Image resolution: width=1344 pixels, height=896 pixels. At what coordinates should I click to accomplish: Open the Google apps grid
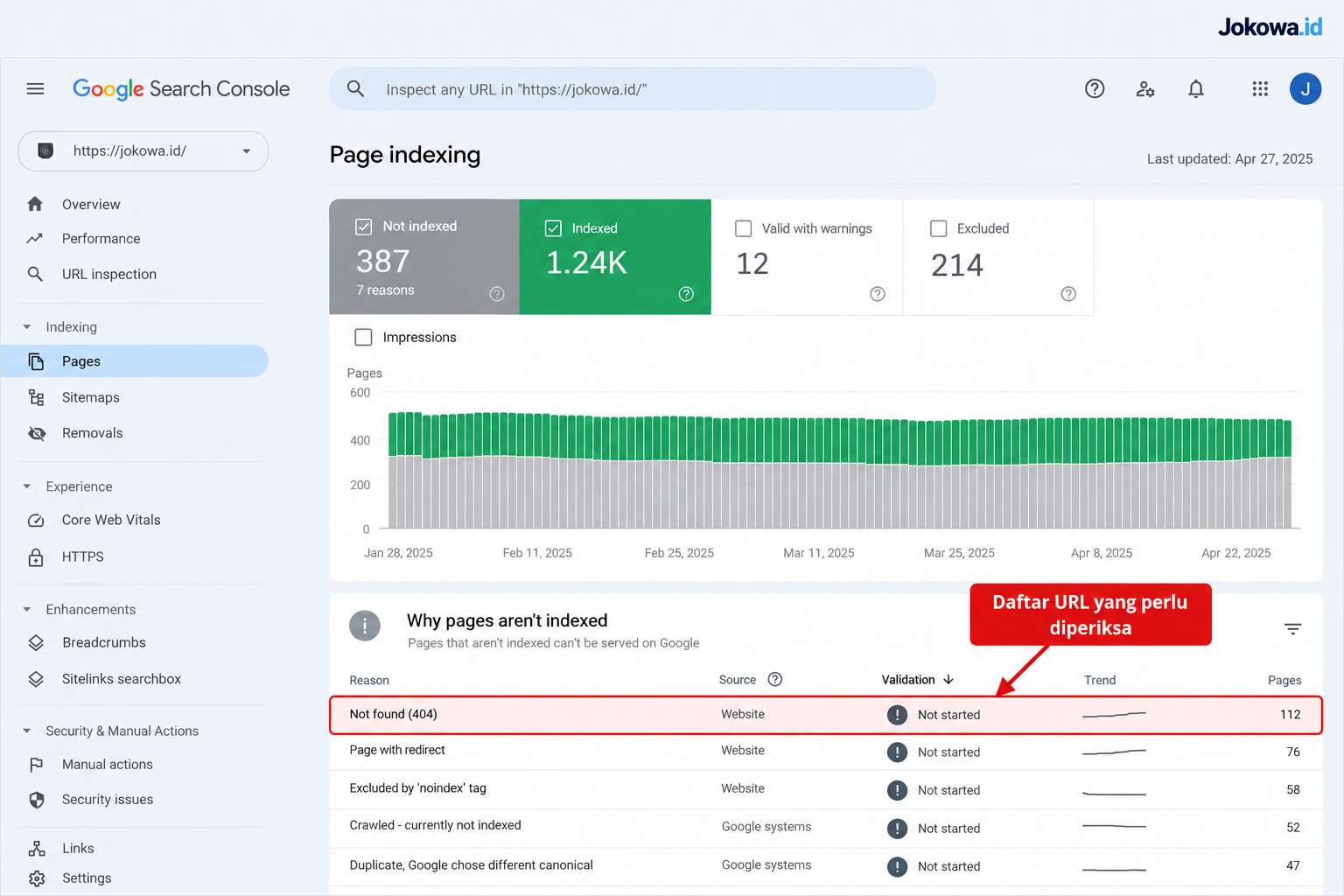[x=1260, y=88]
